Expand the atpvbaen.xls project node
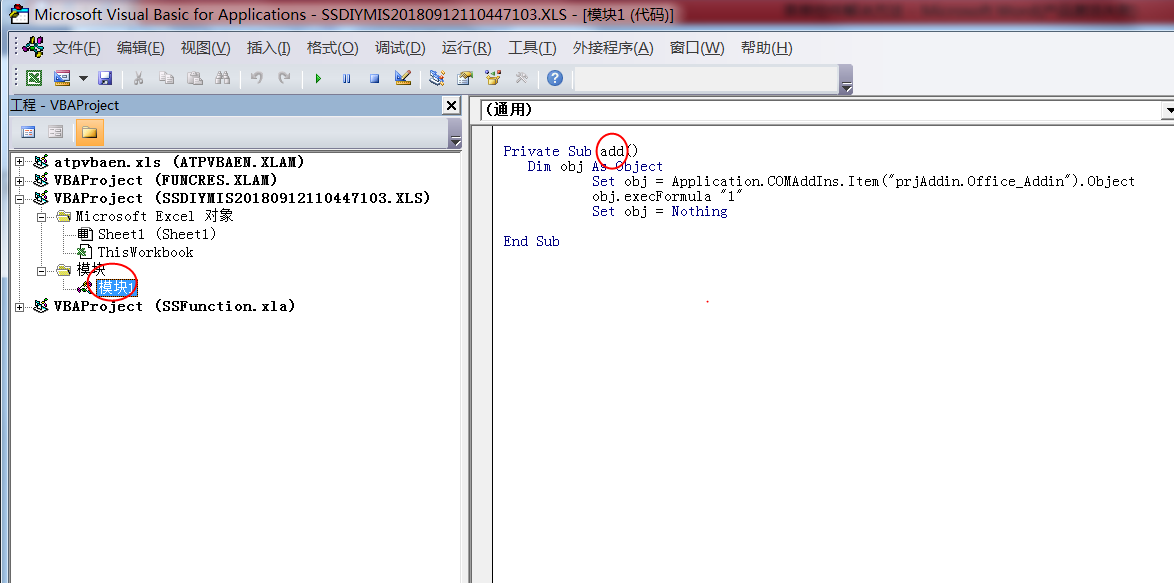The height and width of the screenshot is (583, 1174). [19, 162]
